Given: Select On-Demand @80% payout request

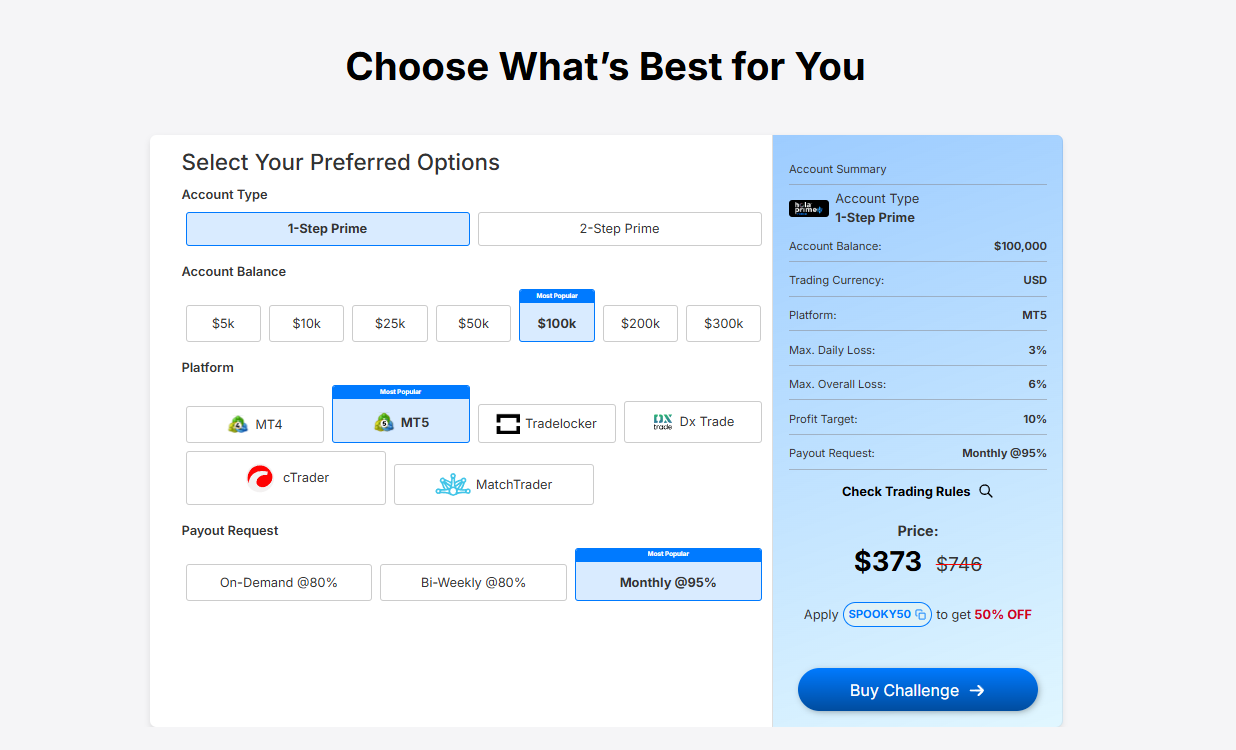Looking at the screenshot, I should point(279,583).
